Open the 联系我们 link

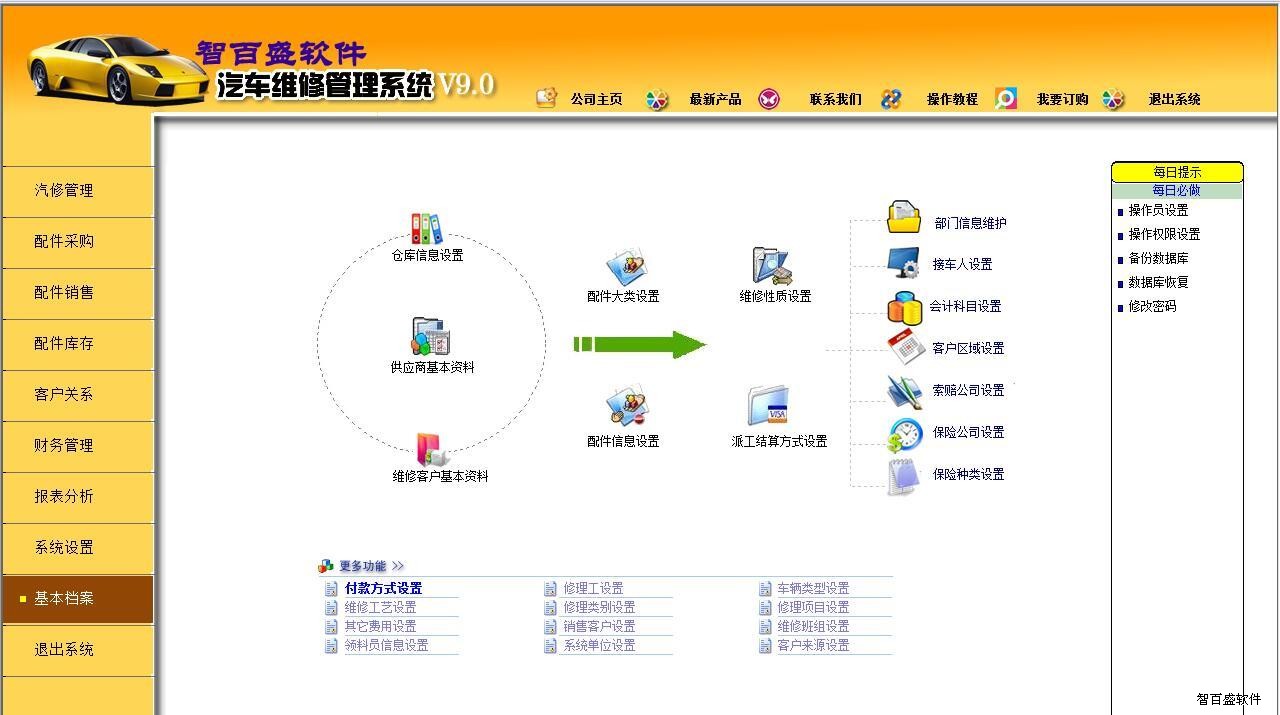pos(836,99)
